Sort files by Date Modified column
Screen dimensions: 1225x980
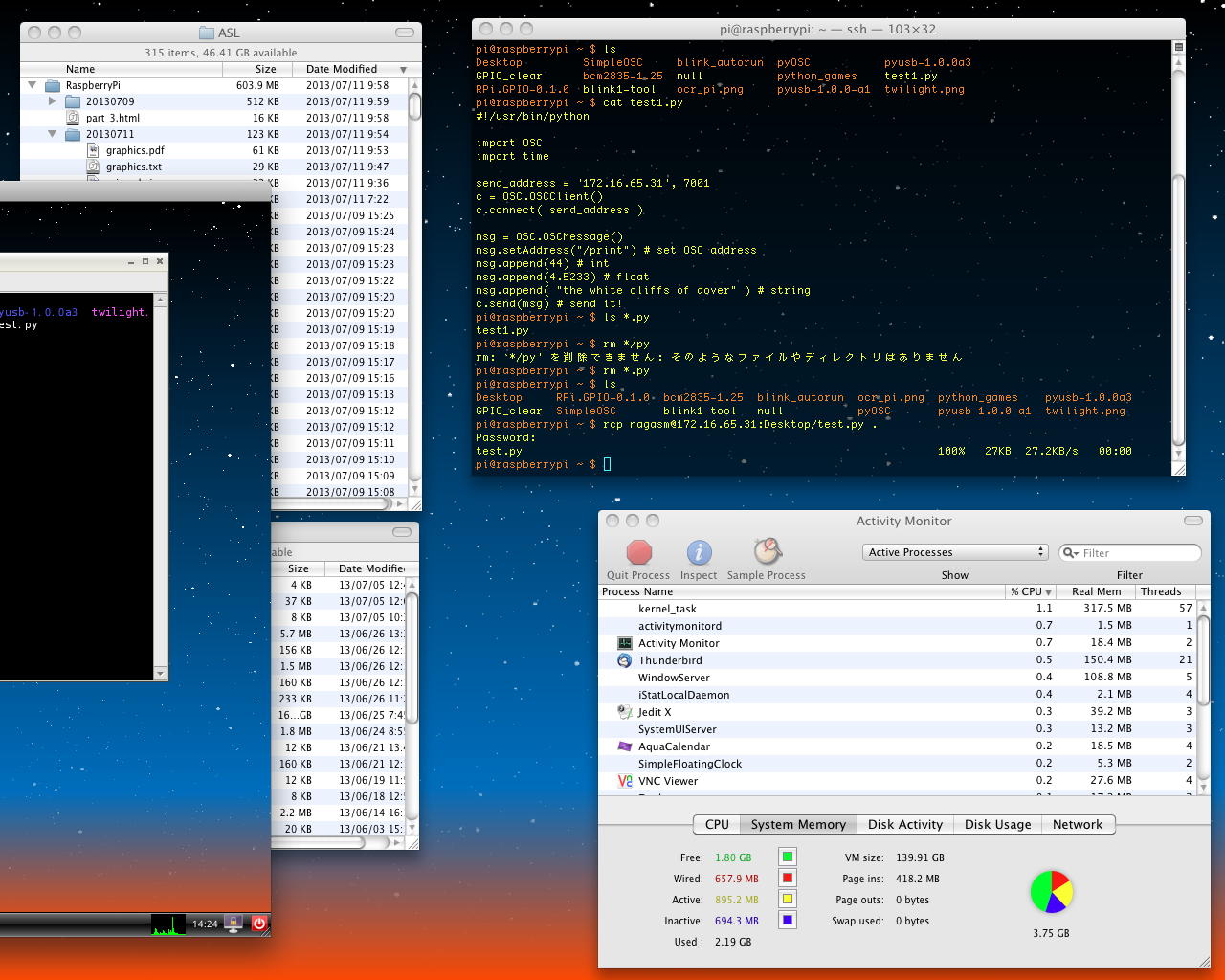(x=342, y=69)
